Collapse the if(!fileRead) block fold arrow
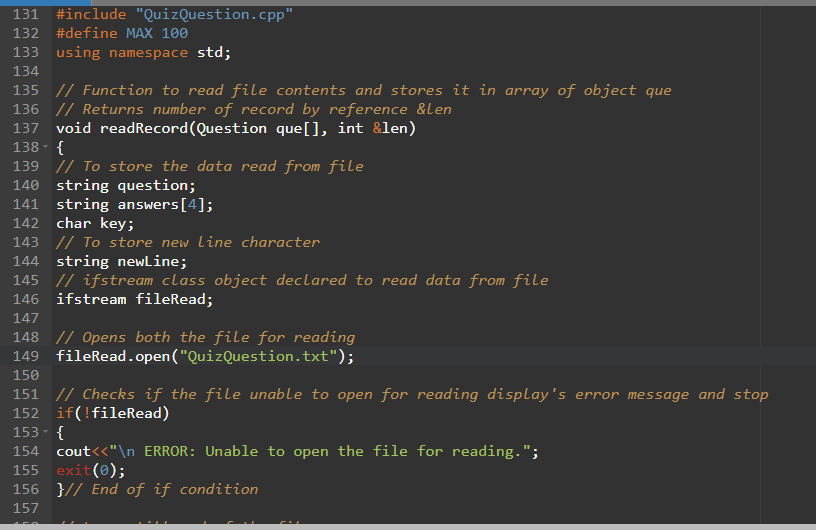 tap(47, 433)
